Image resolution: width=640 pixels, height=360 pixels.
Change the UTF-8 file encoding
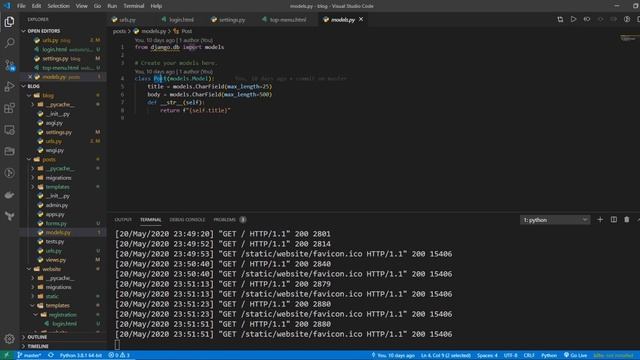tap(510, 355)
